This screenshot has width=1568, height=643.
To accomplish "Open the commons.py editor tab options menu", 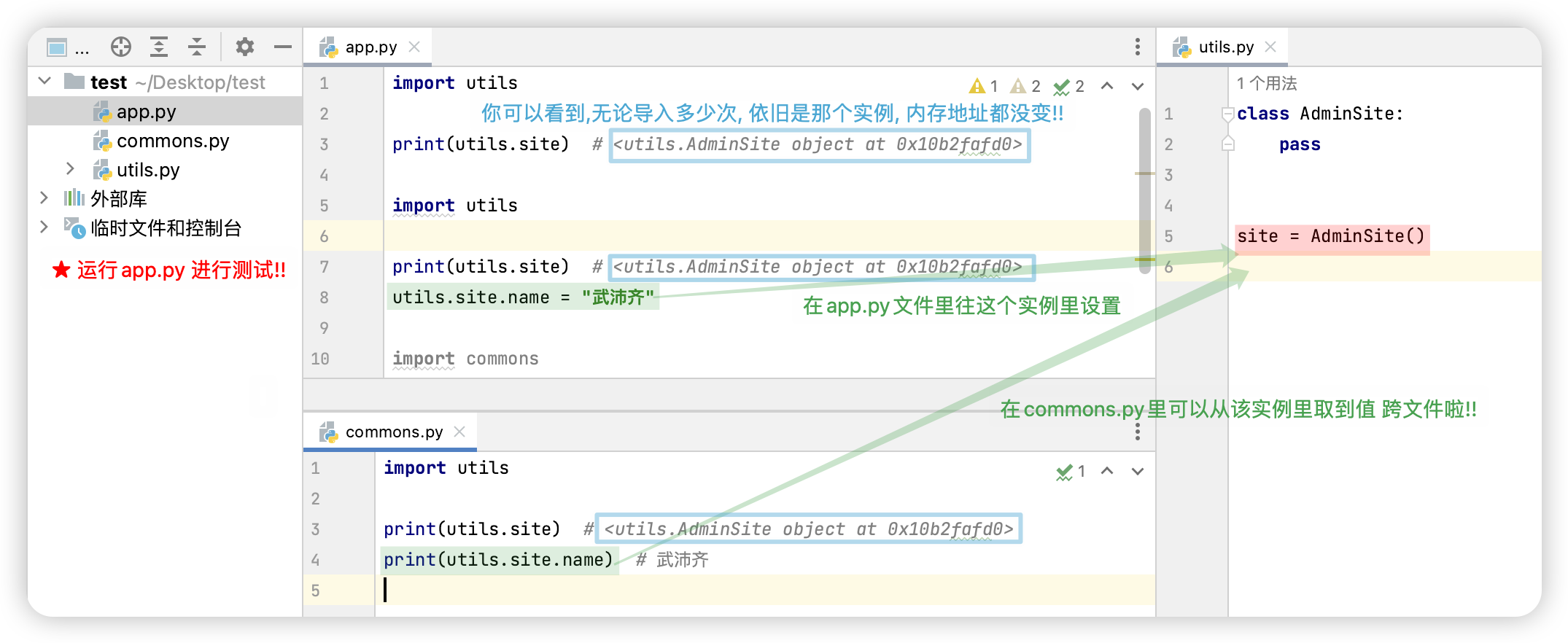I will (x=1137, y=432).
